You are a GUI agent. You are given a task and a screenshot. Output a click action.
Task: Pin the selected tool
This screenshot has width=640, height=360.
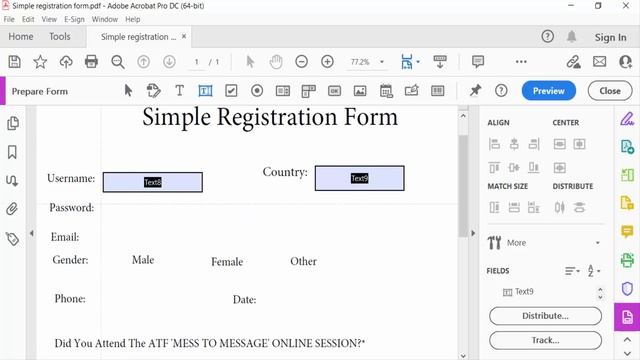click(x=475, y=90)
